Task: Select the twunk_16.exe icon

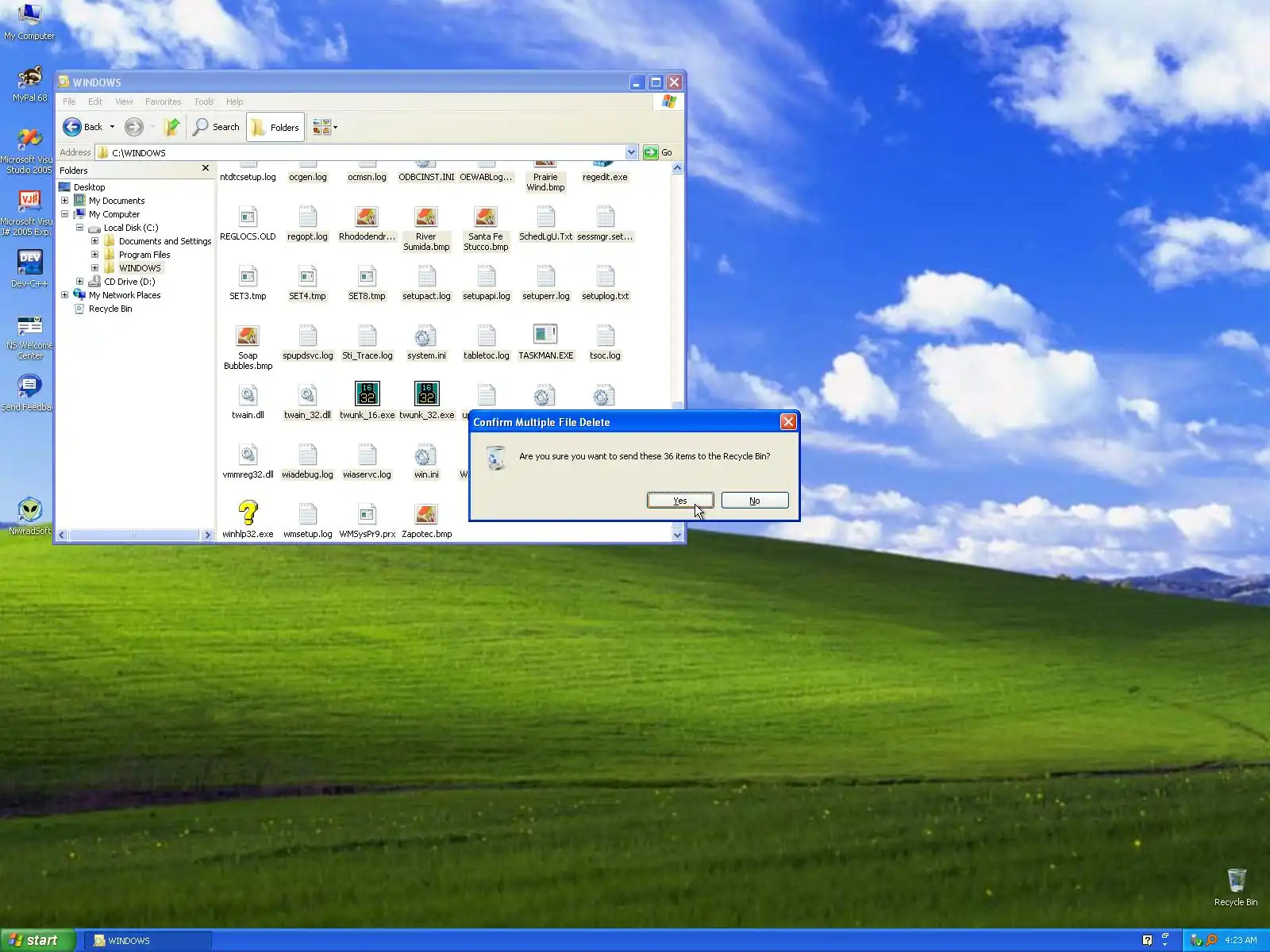Action: point(367,394)
